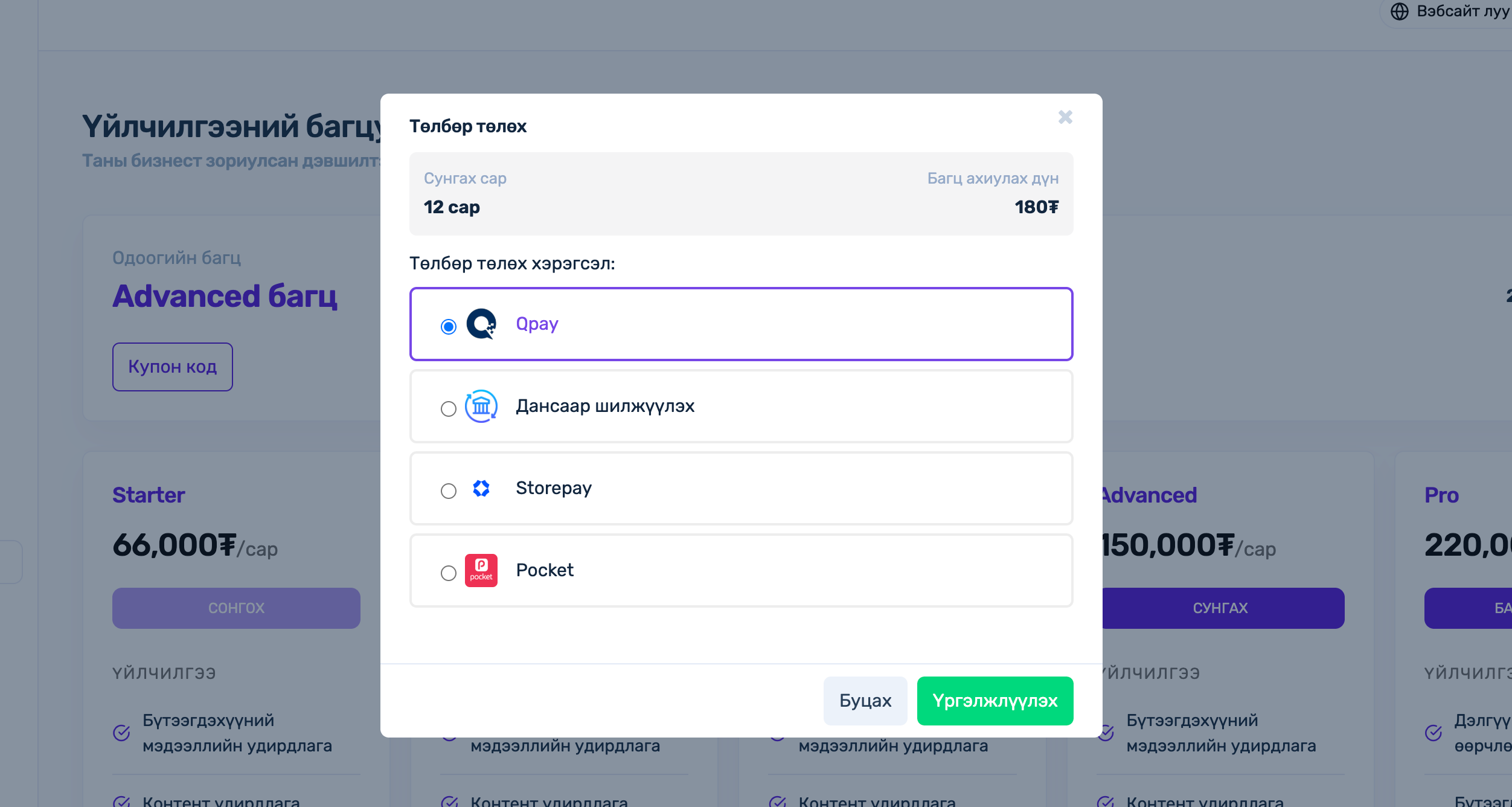This screenshot has height=807, width=1512.
Task: Click the СУНГАХ button under Advanced
Action: (x=1220, y=608)
